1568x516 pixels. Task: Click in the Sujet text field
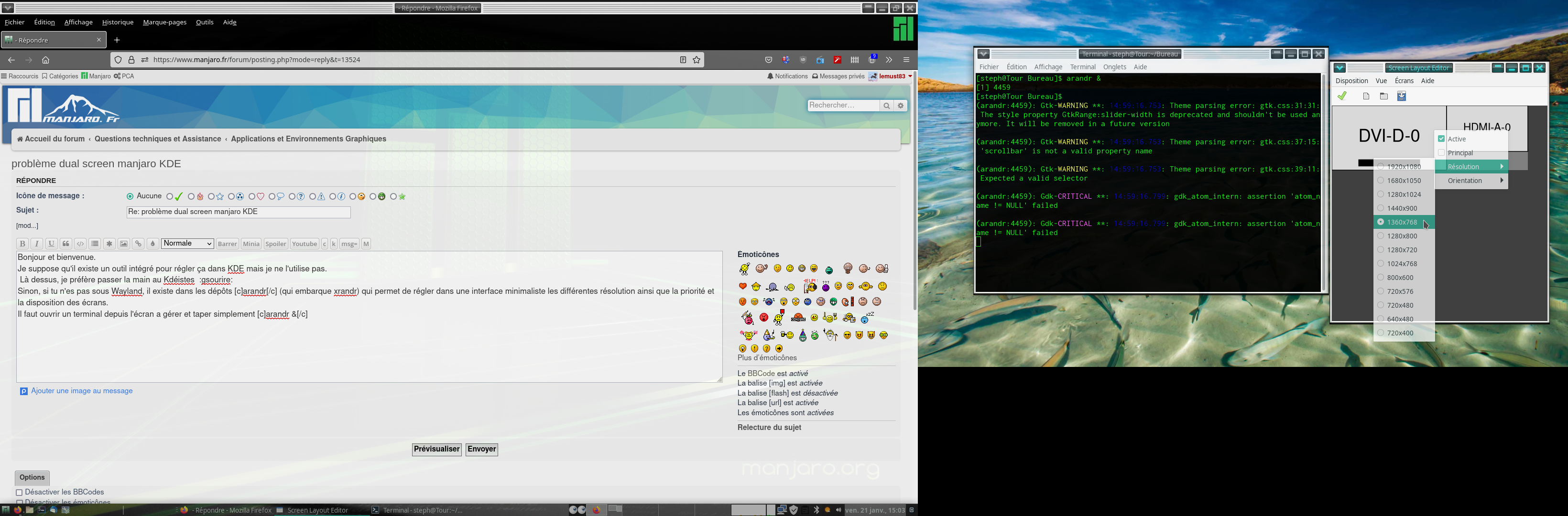coord(238,212)
